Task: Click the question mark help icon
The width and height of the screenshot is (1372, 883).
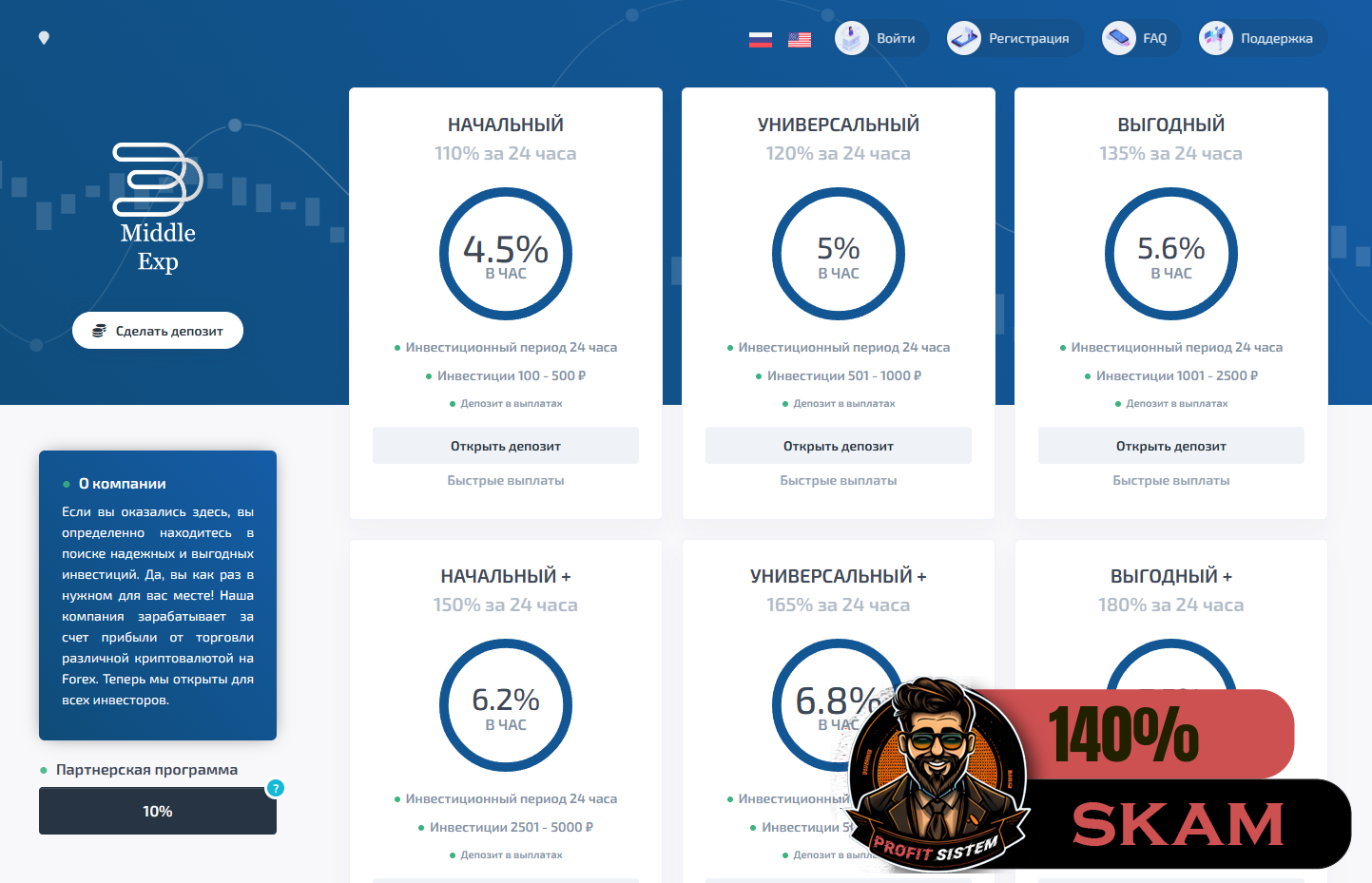Action: coord(276,788)
